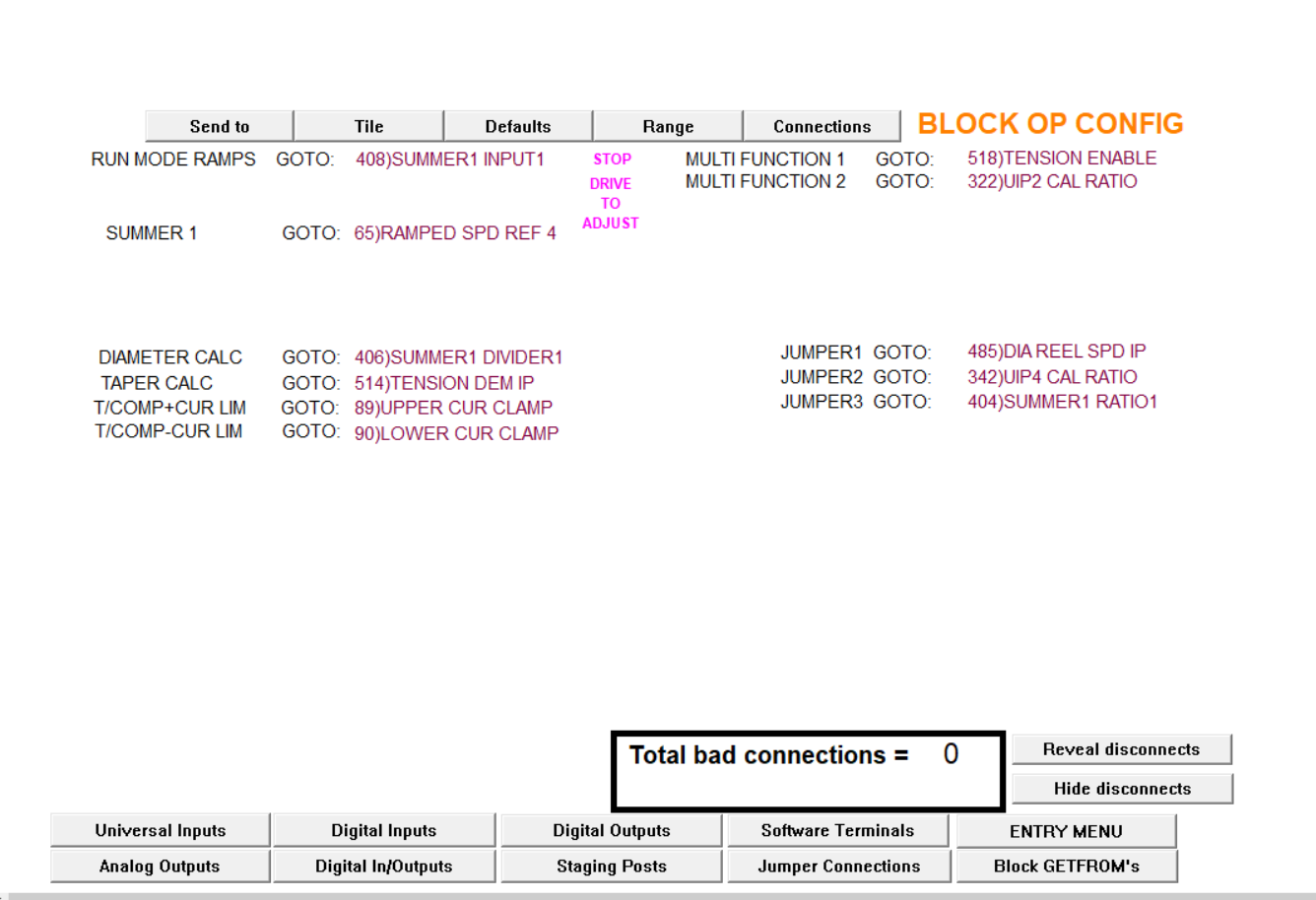This screenshot has height=900, width=1316.
Task: Click MULTI FUNCTION 1 goto 518)TENSION ENABLE
Action: (x=1061, y=159)
